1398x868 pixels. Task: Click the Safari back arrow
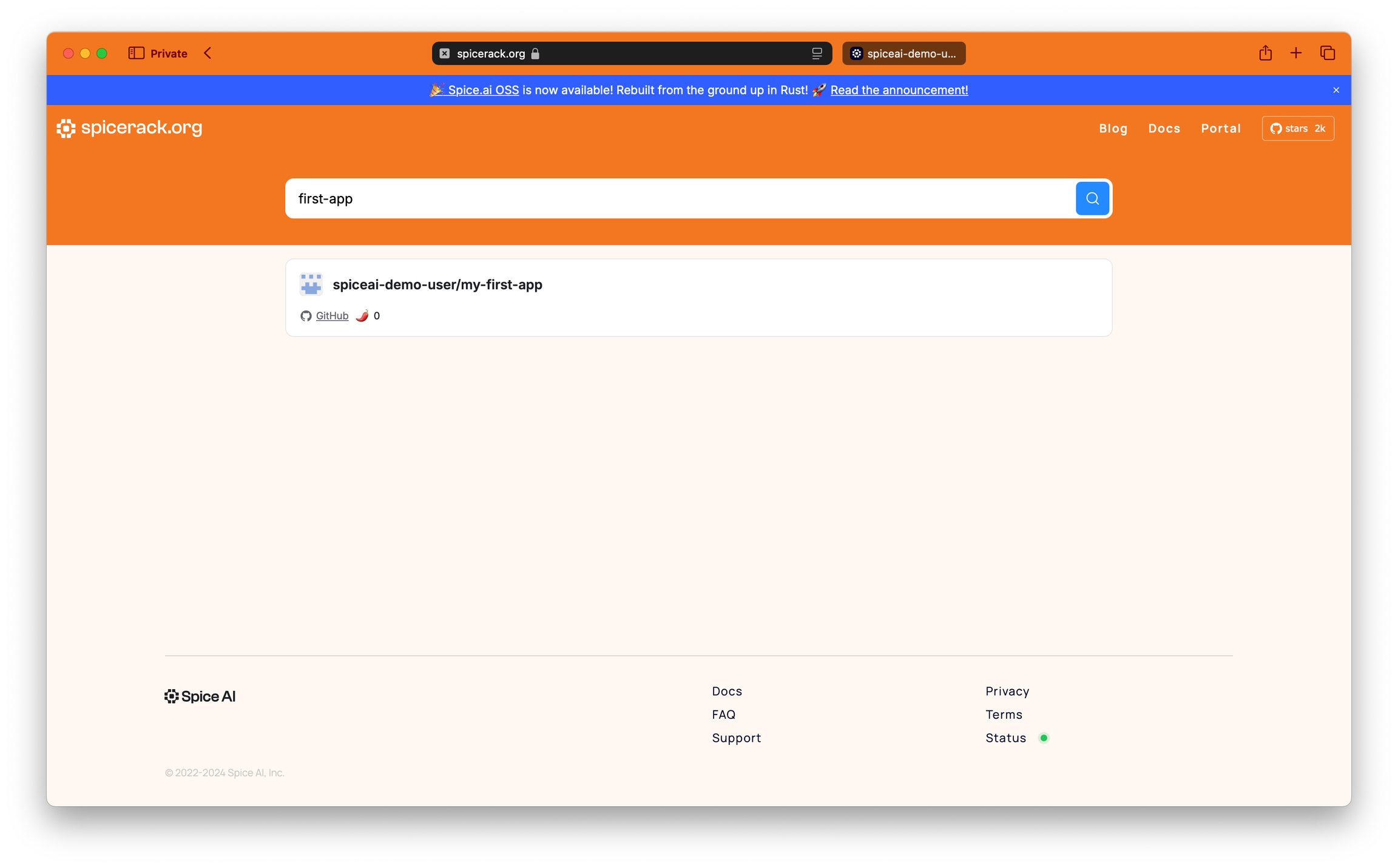click(208, 53)
